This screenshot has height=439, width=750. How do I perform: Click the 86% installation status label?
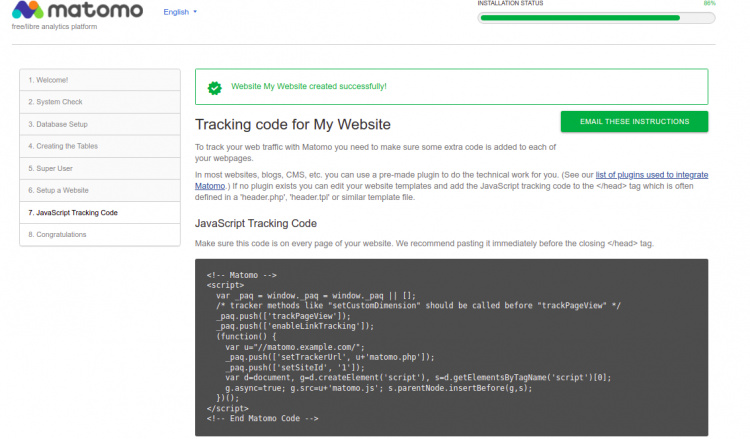coord(709,4)
